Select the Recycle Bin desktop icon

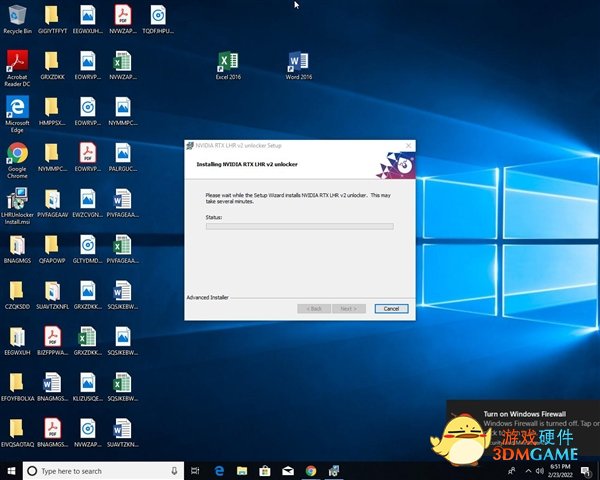tap(17, 20)
